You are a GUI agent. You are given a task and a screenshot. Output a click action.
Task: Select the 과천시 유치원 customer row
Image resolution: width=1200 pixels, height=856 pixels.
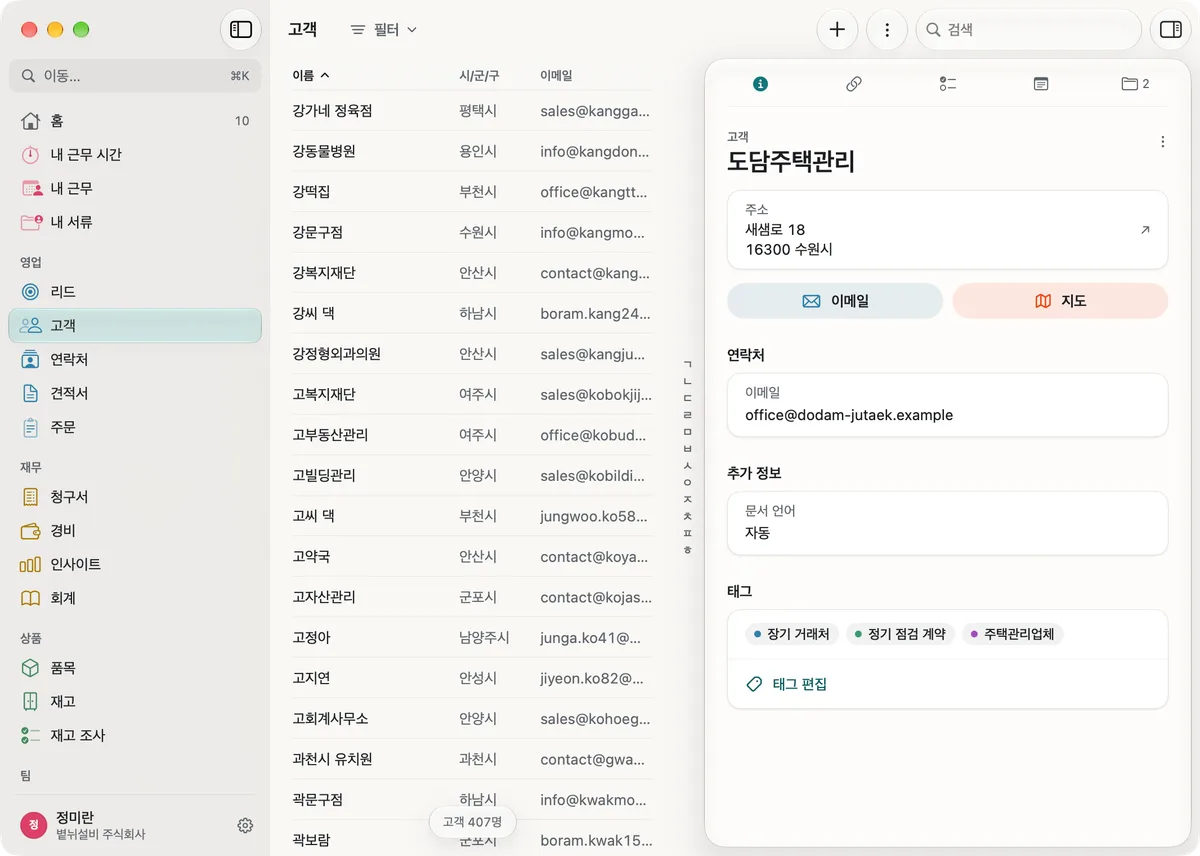pos(472,759)
